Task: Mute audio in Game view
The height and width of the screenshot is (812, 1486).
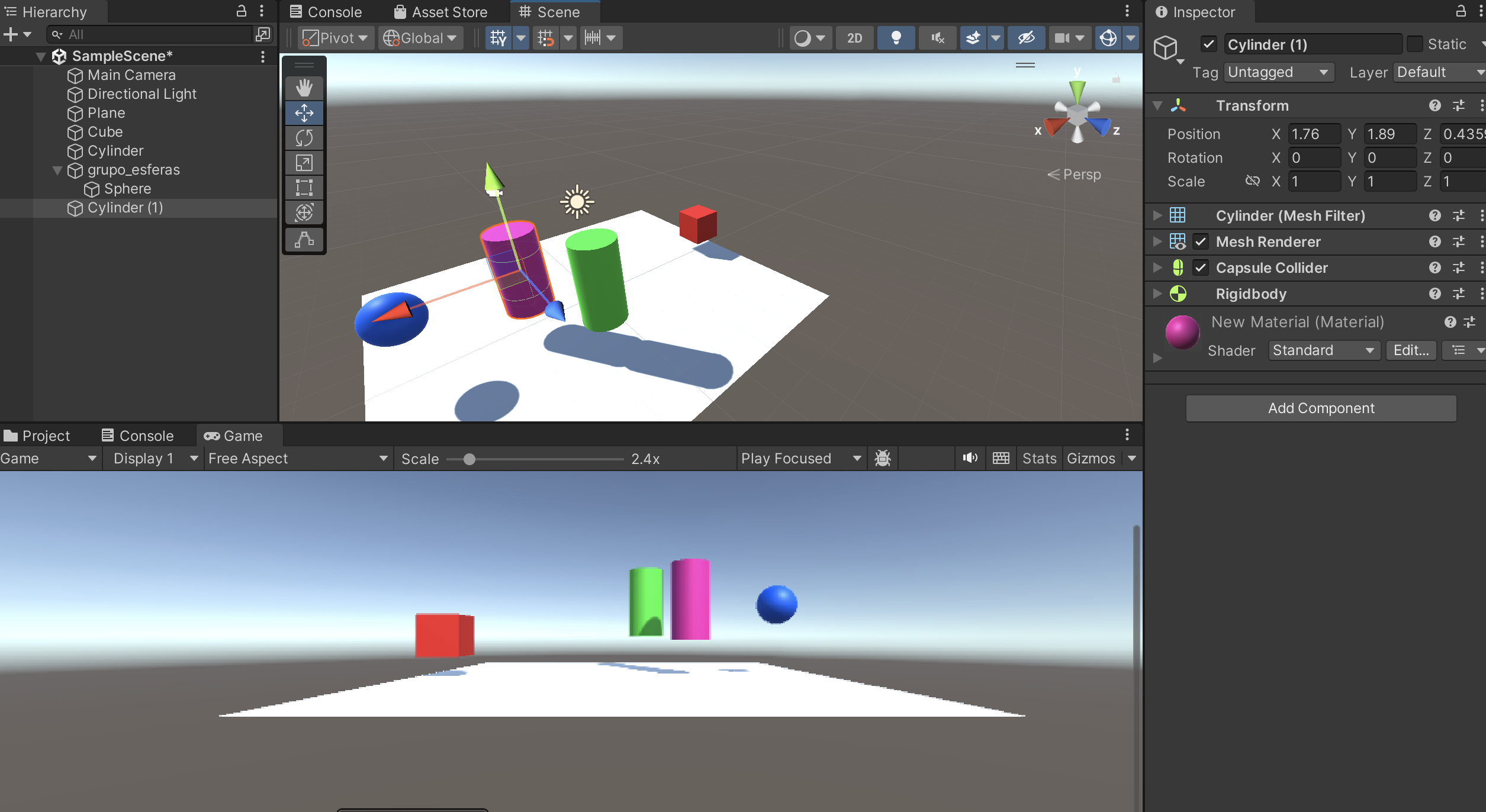Action: tap(970, 458)
